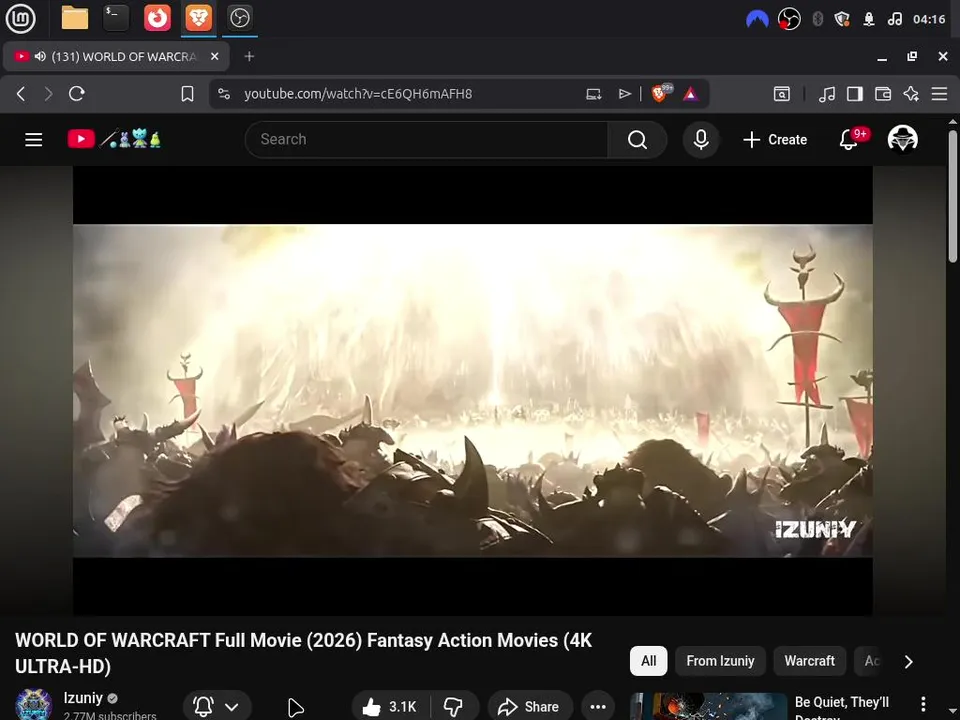Go to YouTube home via logo
The image size is (960, 720).
[x=114, y=139]
